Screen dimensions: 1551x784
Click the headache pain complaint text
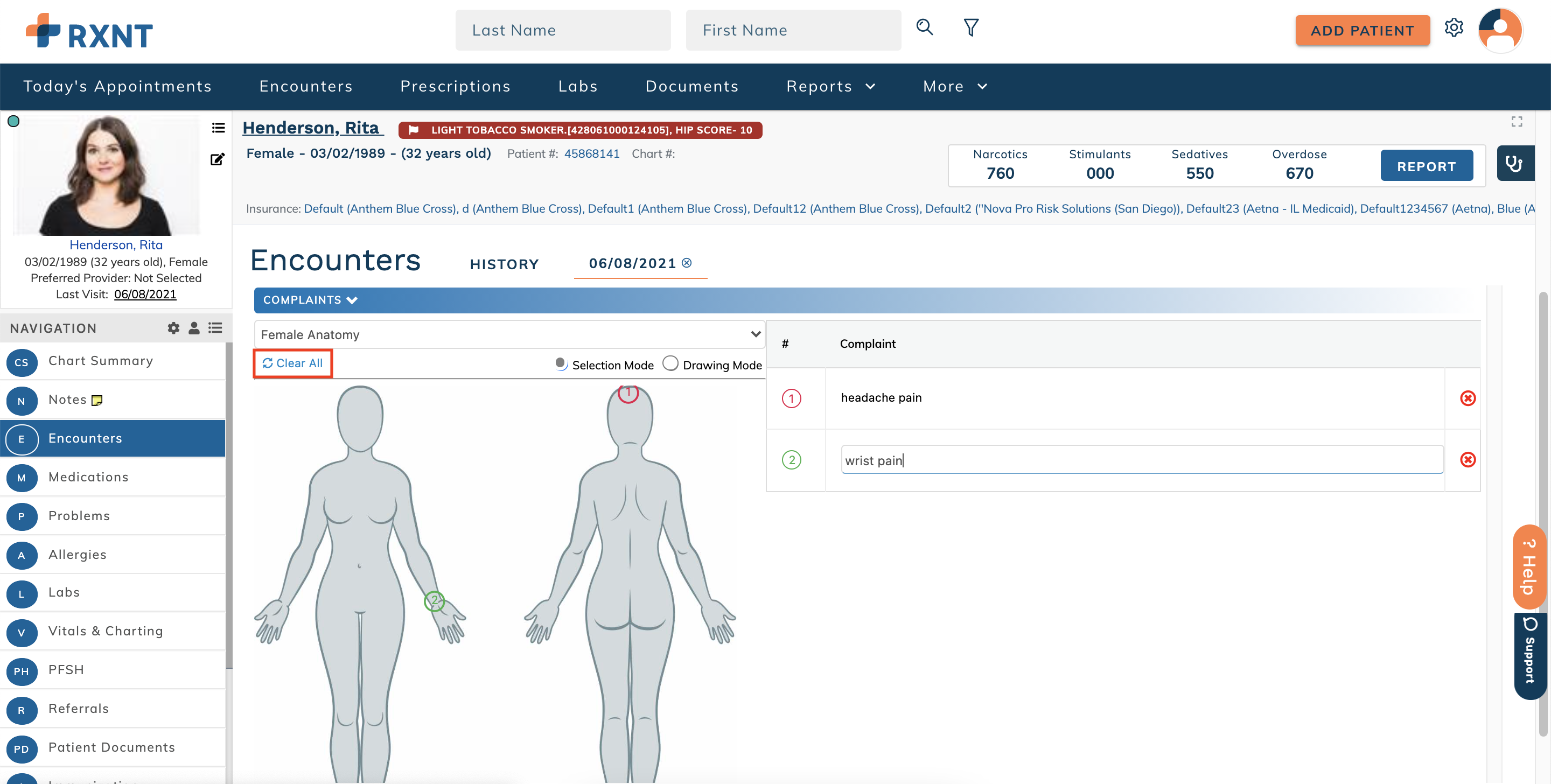click(x=881, y=397)
